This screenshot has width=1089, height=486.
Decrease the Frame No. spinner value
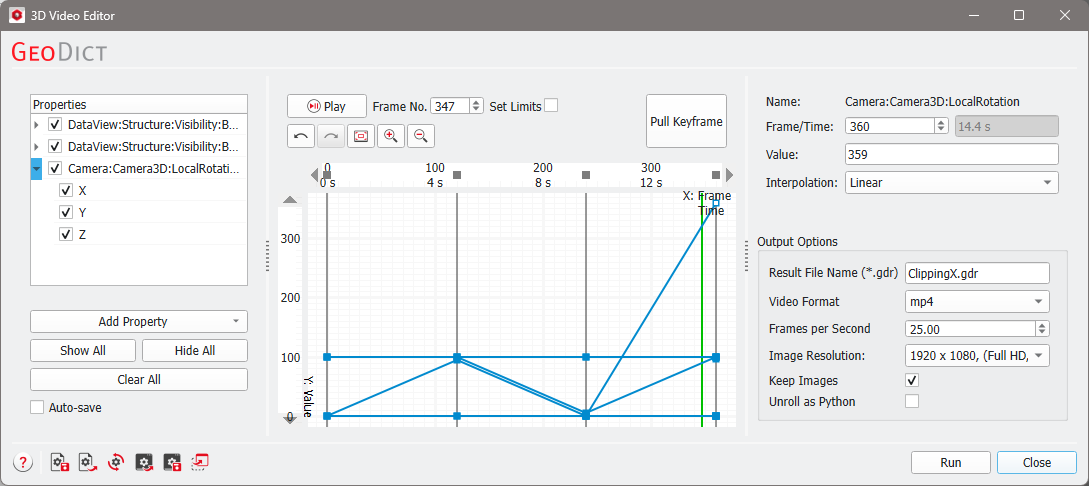tap(476, 110)
